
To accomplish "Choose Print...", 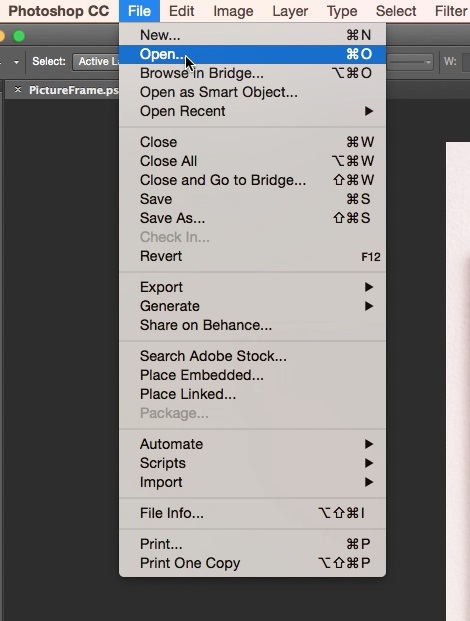I will (x=252, y=543).
